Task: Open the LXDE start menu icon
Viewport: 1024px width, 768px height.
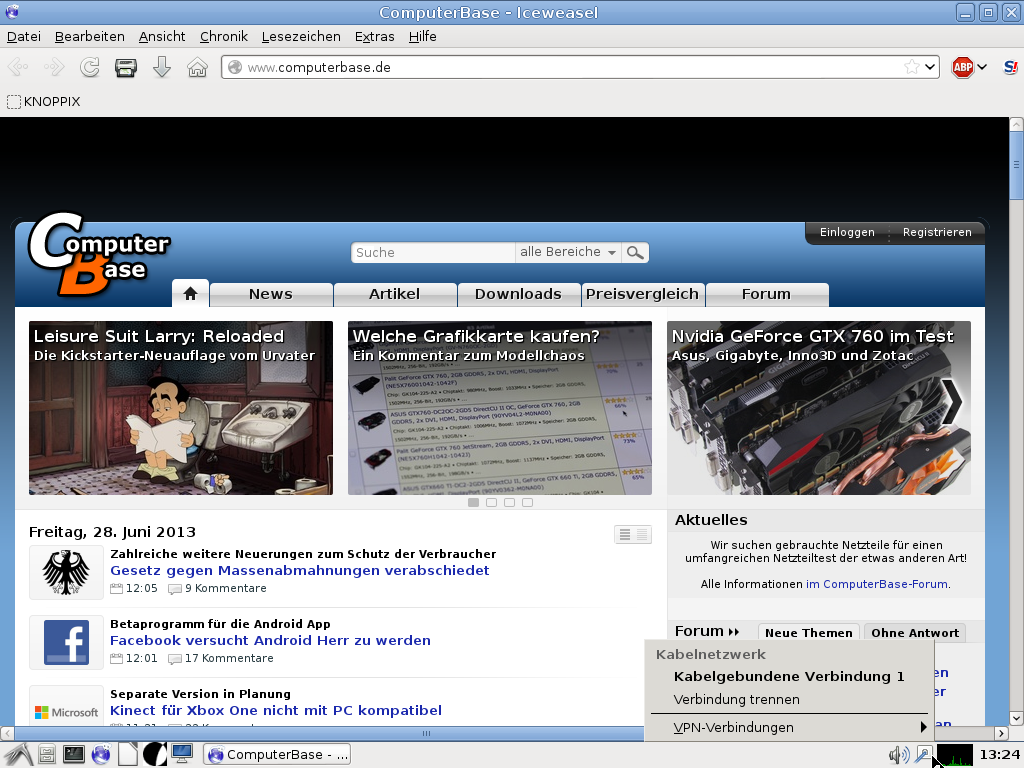Action: point(18,755)
